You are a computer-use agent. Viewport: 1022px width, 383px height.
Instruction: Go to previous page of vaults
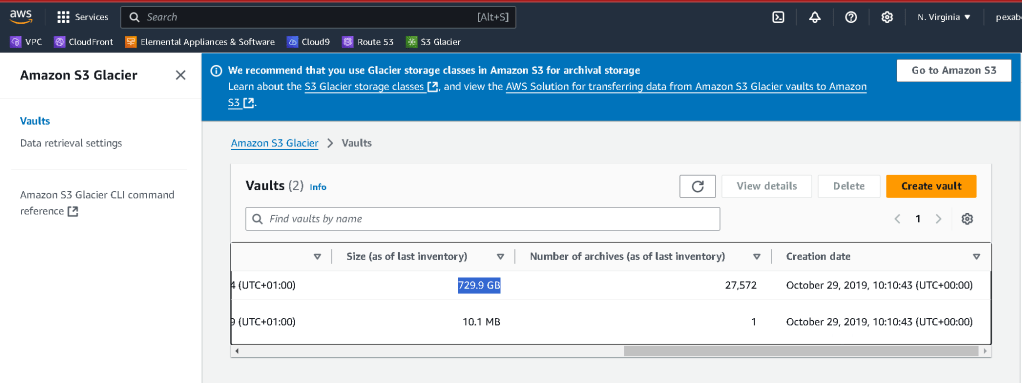pos(898,219)
